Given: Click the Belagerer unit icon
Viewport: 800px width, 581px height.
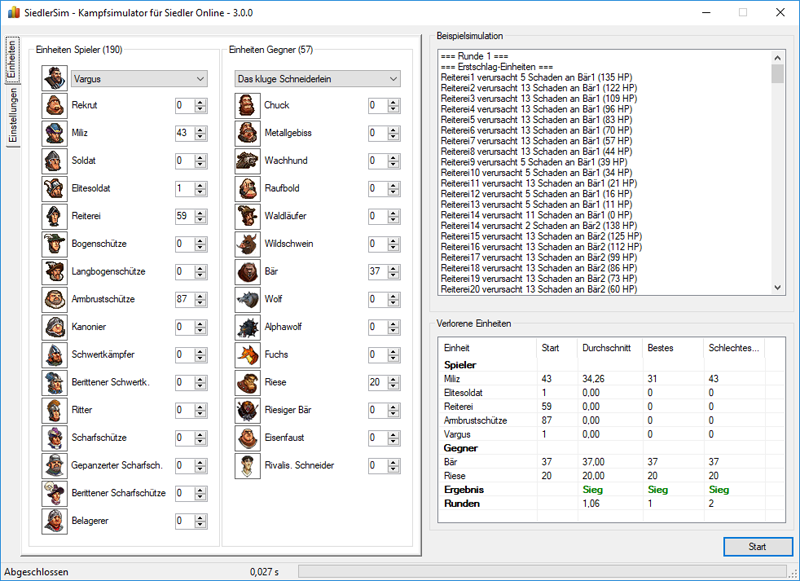Looking at the screenshot, I should tap(55, 521).
